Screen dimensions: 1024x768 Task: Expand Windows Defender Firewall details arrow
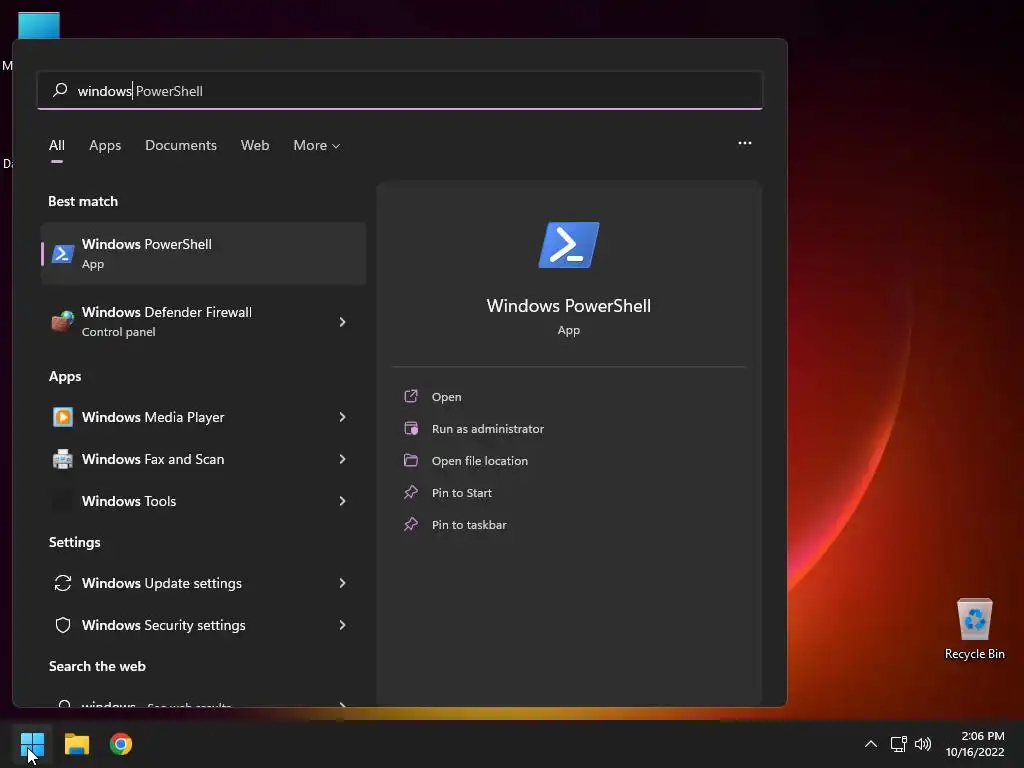[x=342, y=321]
